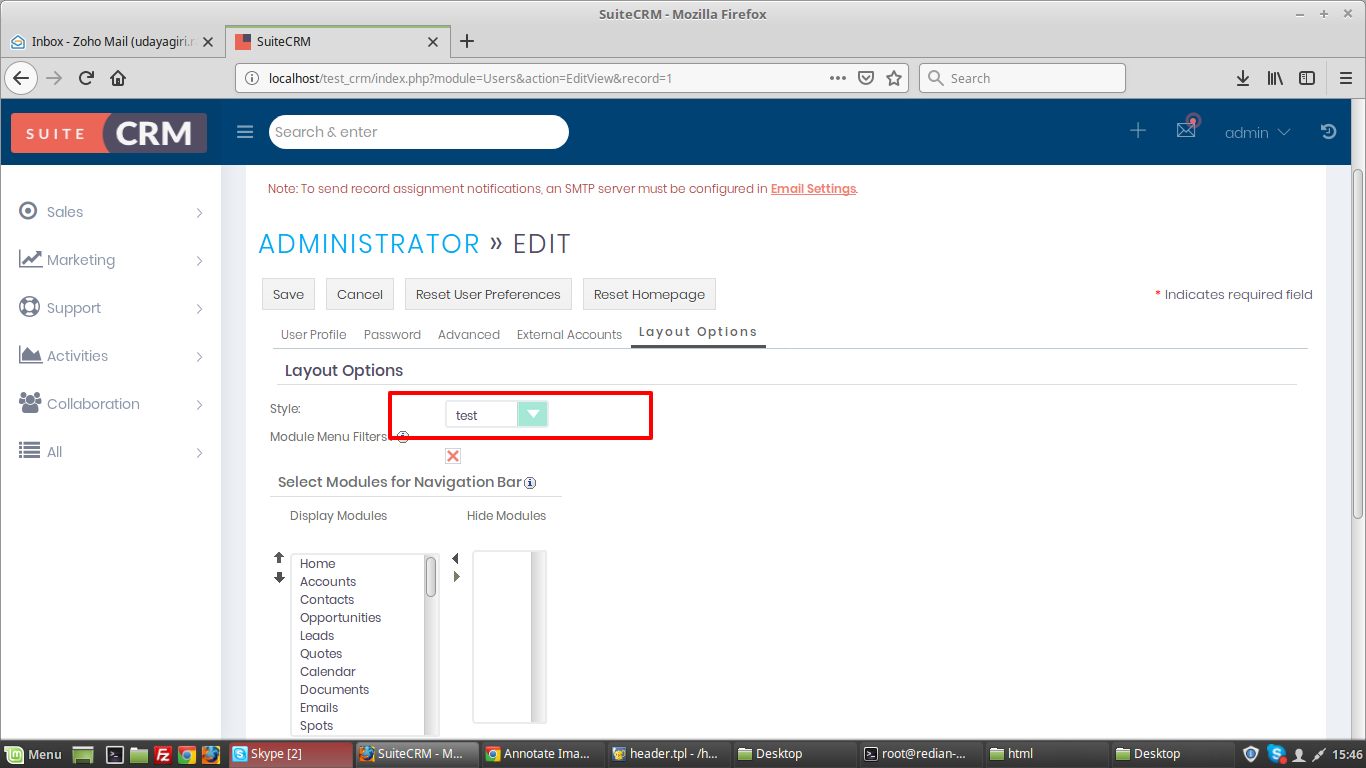1366x768 pixels.
Task: Expand the All sidebar section
Action: pyautogui.click(x=111, y=452)
